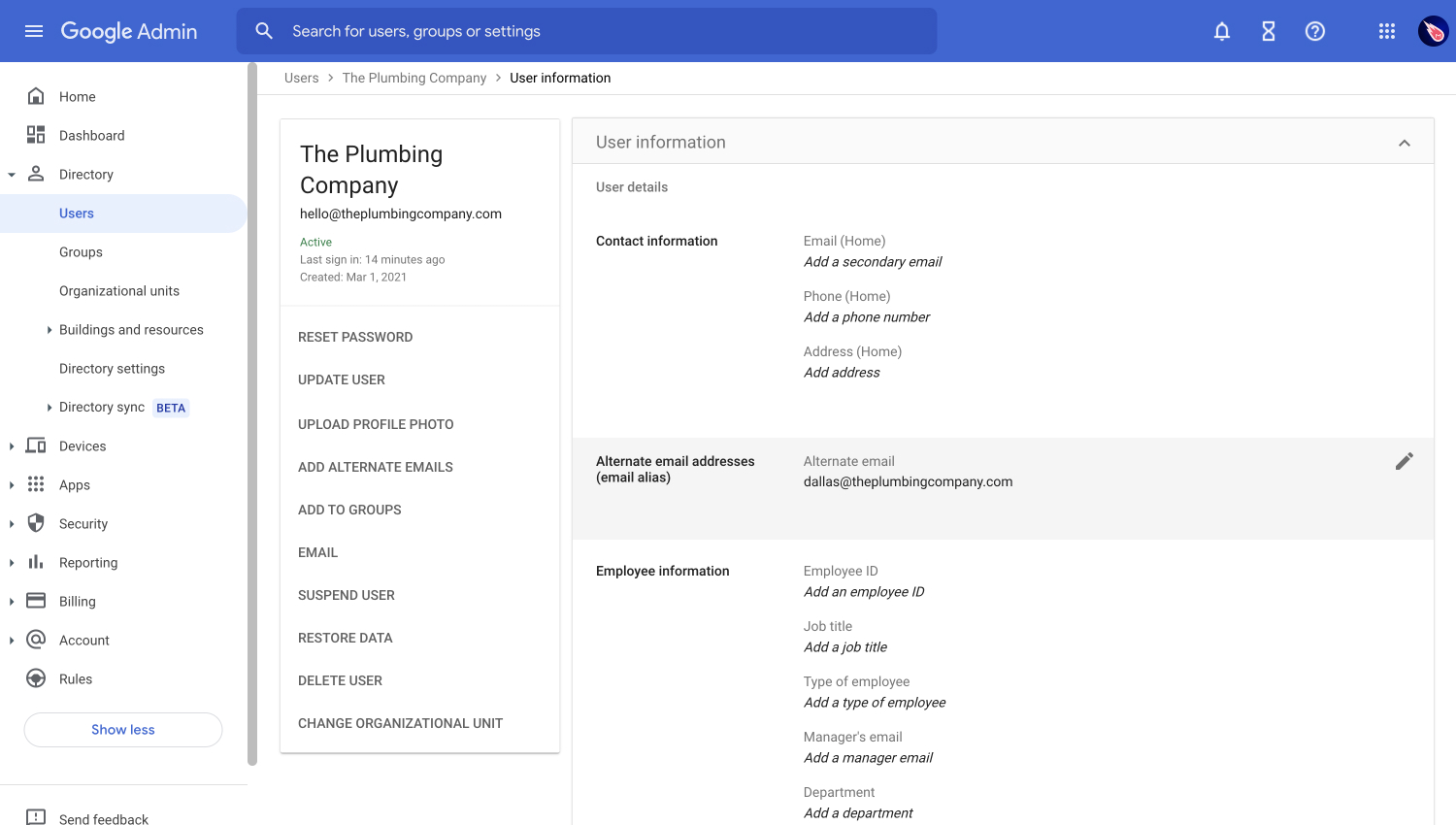1456x825 pixels.
Task: Expand the Devices section arrow
Action: pos(12,446)
